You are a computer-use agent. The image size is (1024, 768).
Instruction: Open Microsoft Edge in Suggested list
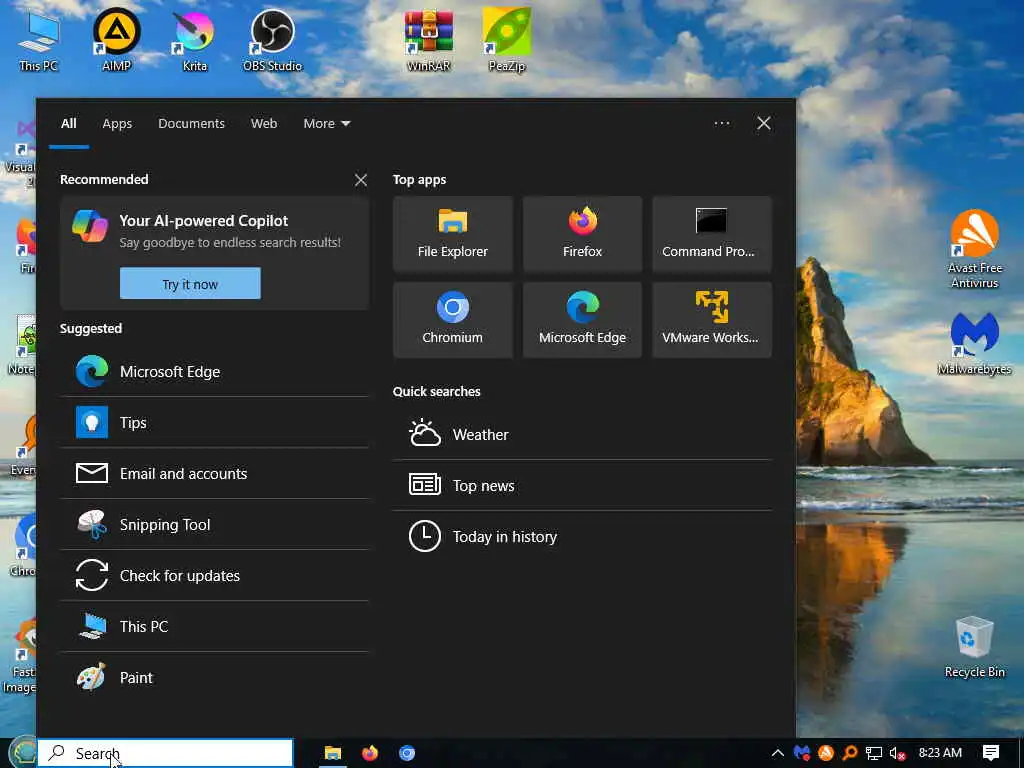tap(215, 372)
